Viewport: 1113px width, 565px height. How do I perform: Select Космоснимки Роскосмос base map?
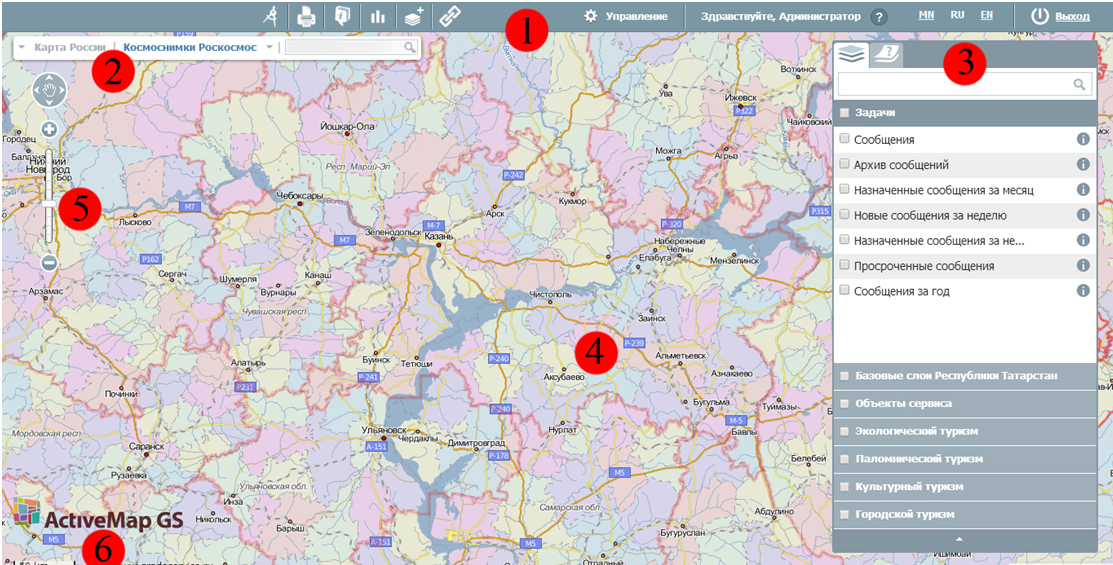(190, 48)
